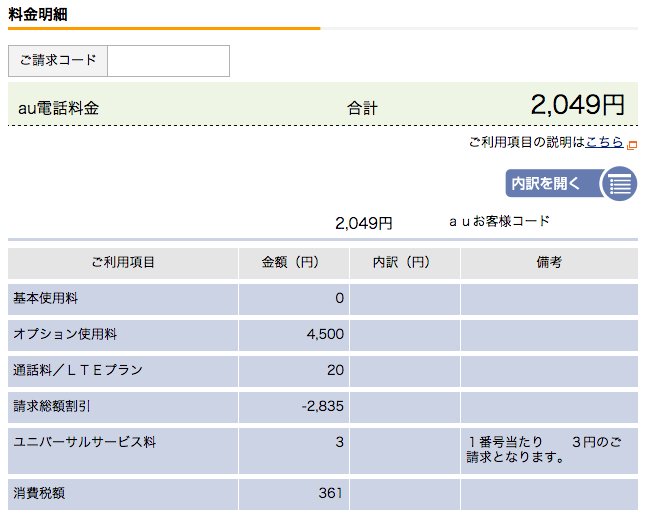Select the ご利用項目 column header

point(123,263)
